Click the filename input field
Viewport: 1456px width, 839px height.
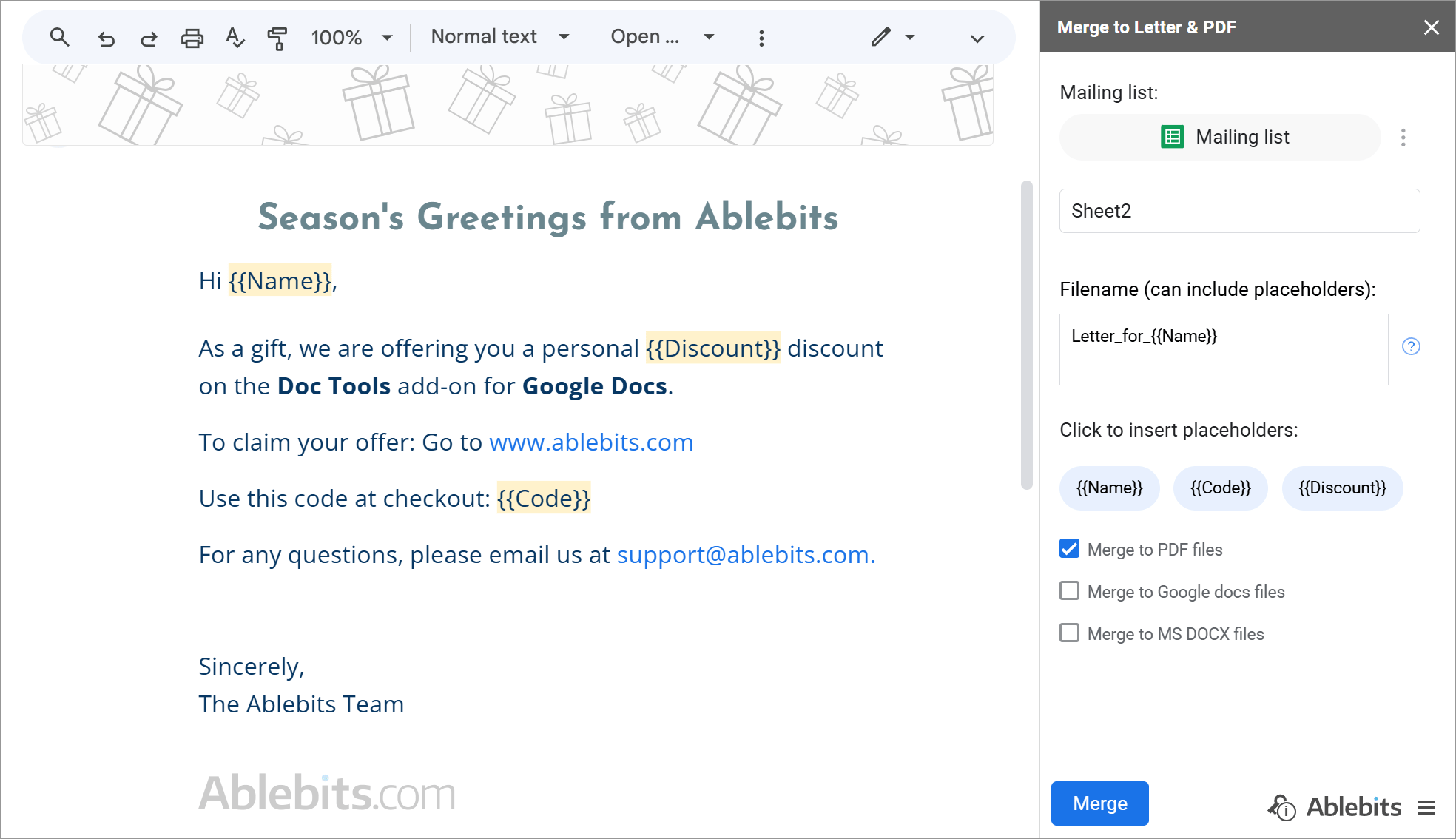(1224, 349)
